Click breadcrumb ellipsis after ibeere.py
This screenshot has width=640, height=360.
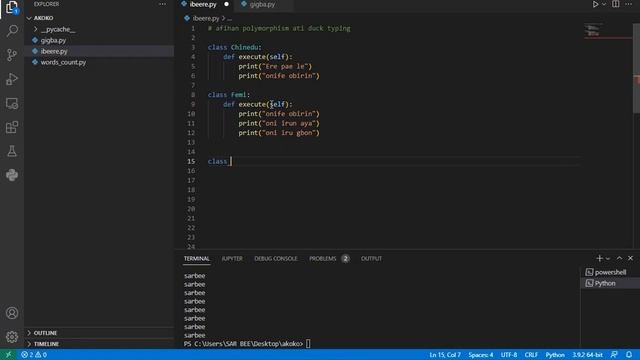click(x=229, y=18)
